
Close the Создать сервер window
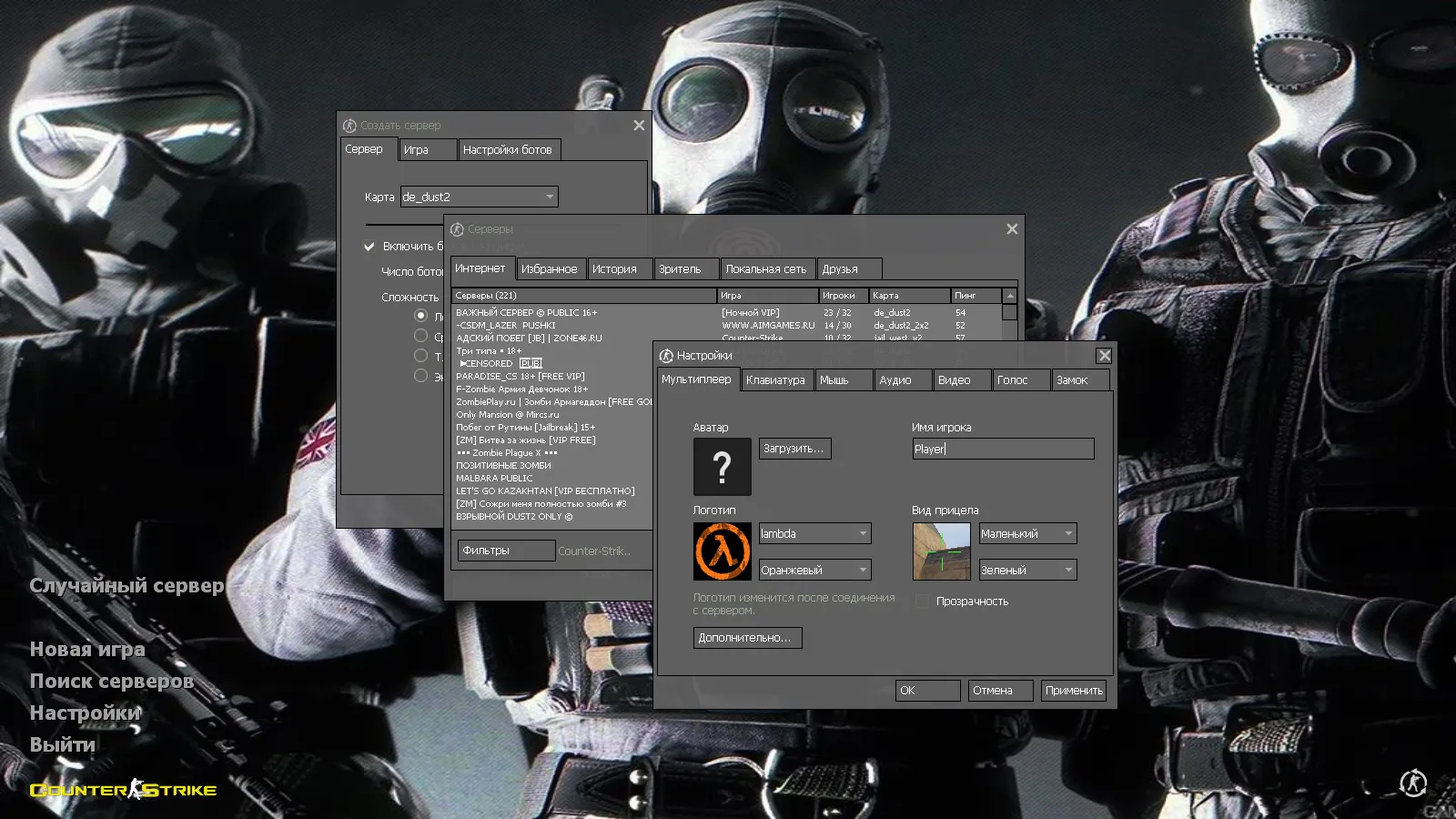(639, 126)
